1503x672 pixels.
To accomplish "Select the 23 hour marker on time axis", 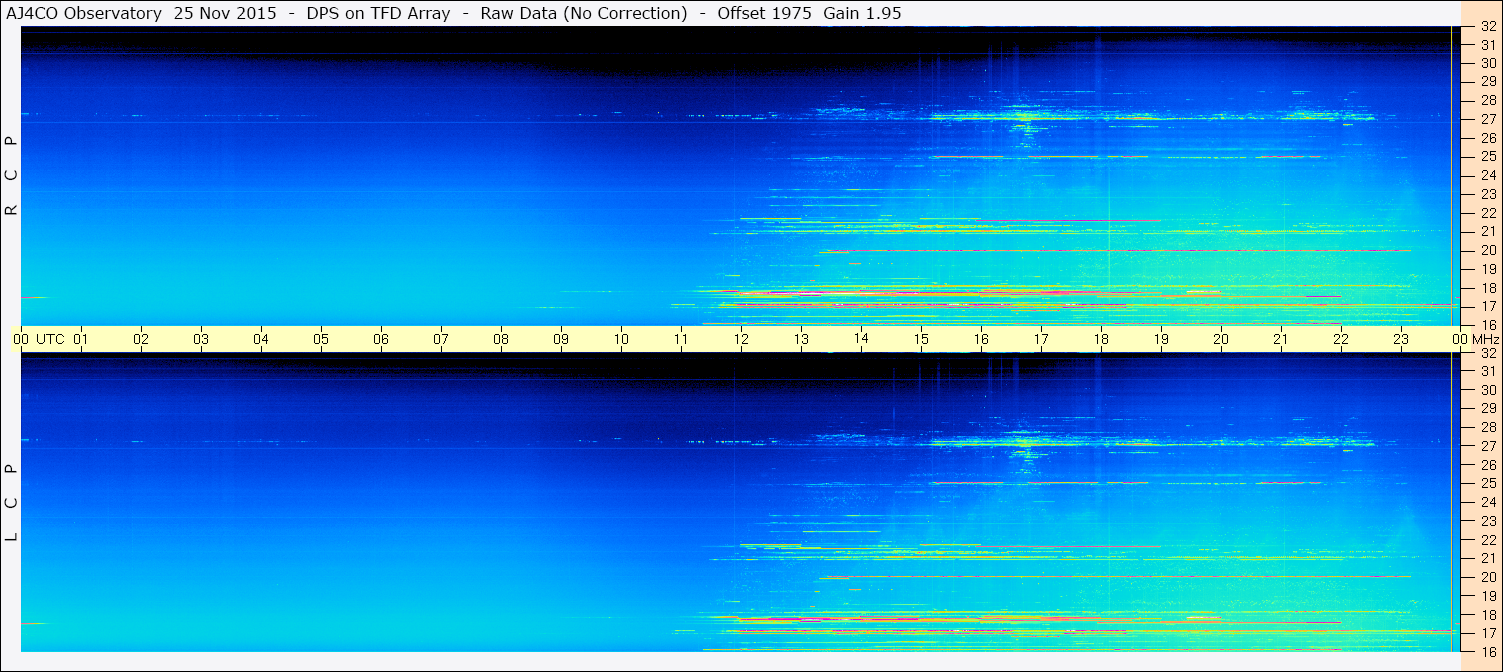I will click(1401, 339).
